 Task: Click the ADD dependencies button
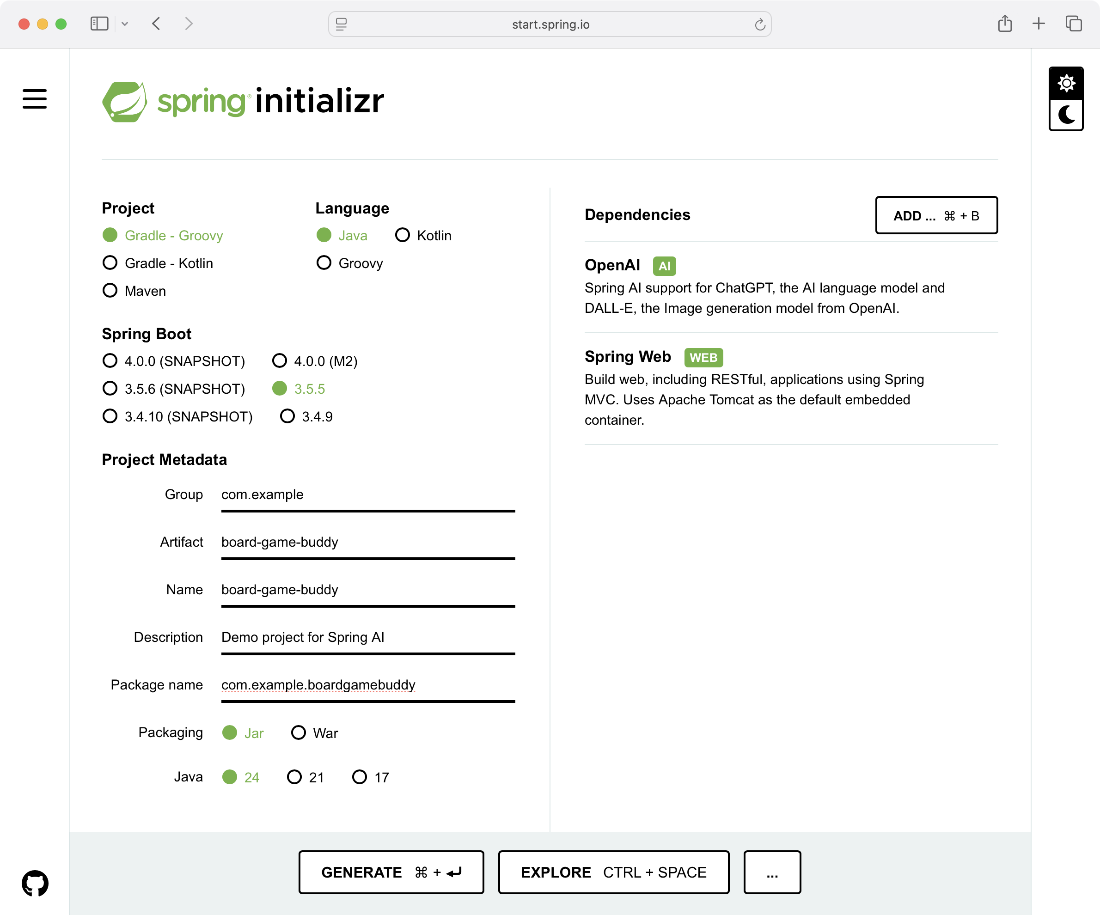click(x=937, y=215)
